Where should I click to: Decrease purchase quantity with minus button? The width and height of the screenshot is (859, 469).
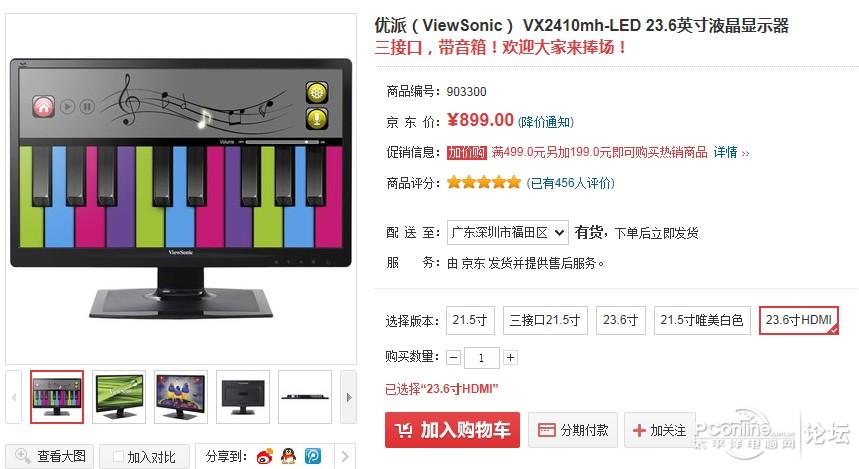(454, 358)
